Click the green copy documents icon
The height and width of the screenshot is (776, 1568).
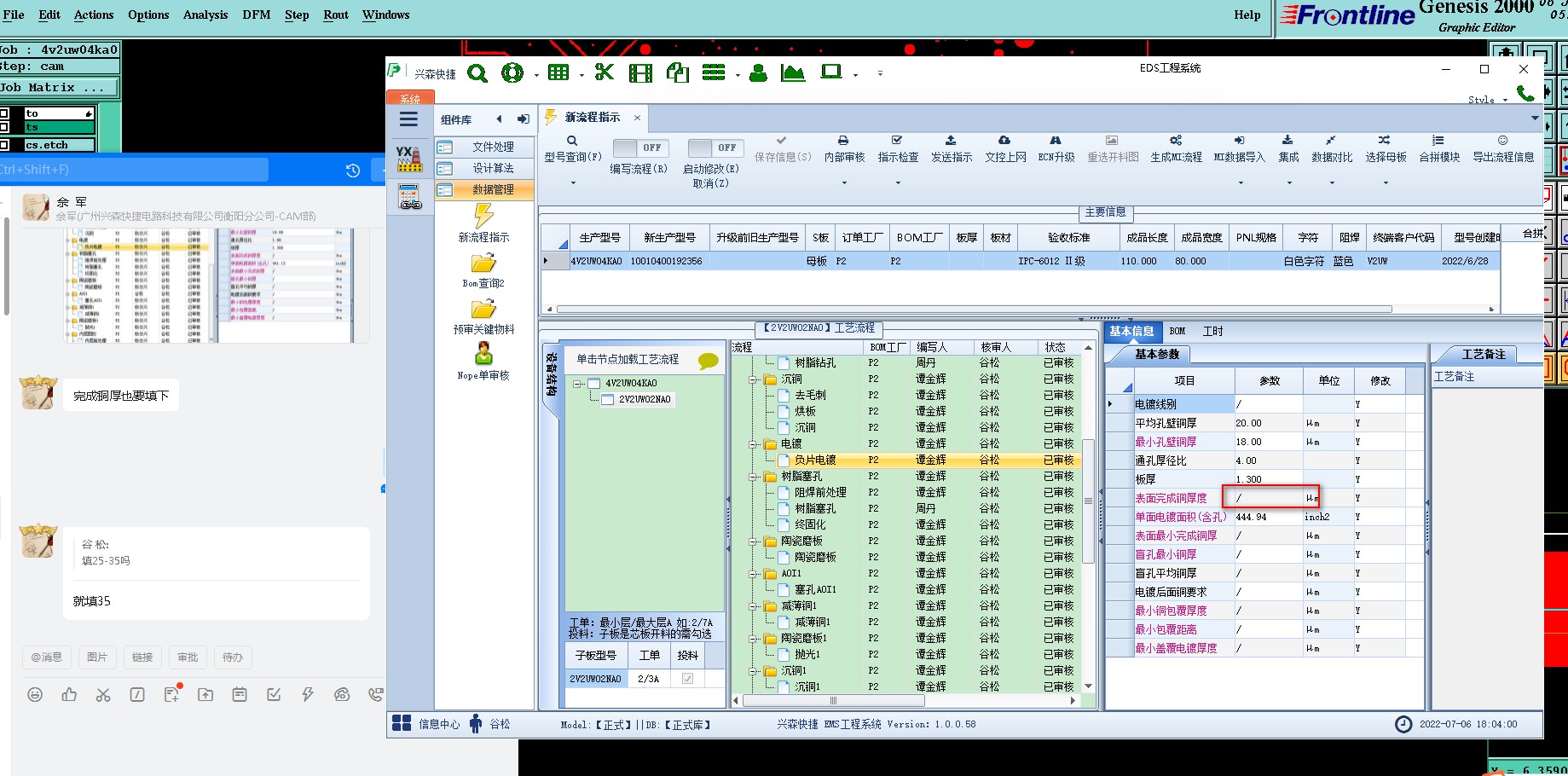pos(678,72)
